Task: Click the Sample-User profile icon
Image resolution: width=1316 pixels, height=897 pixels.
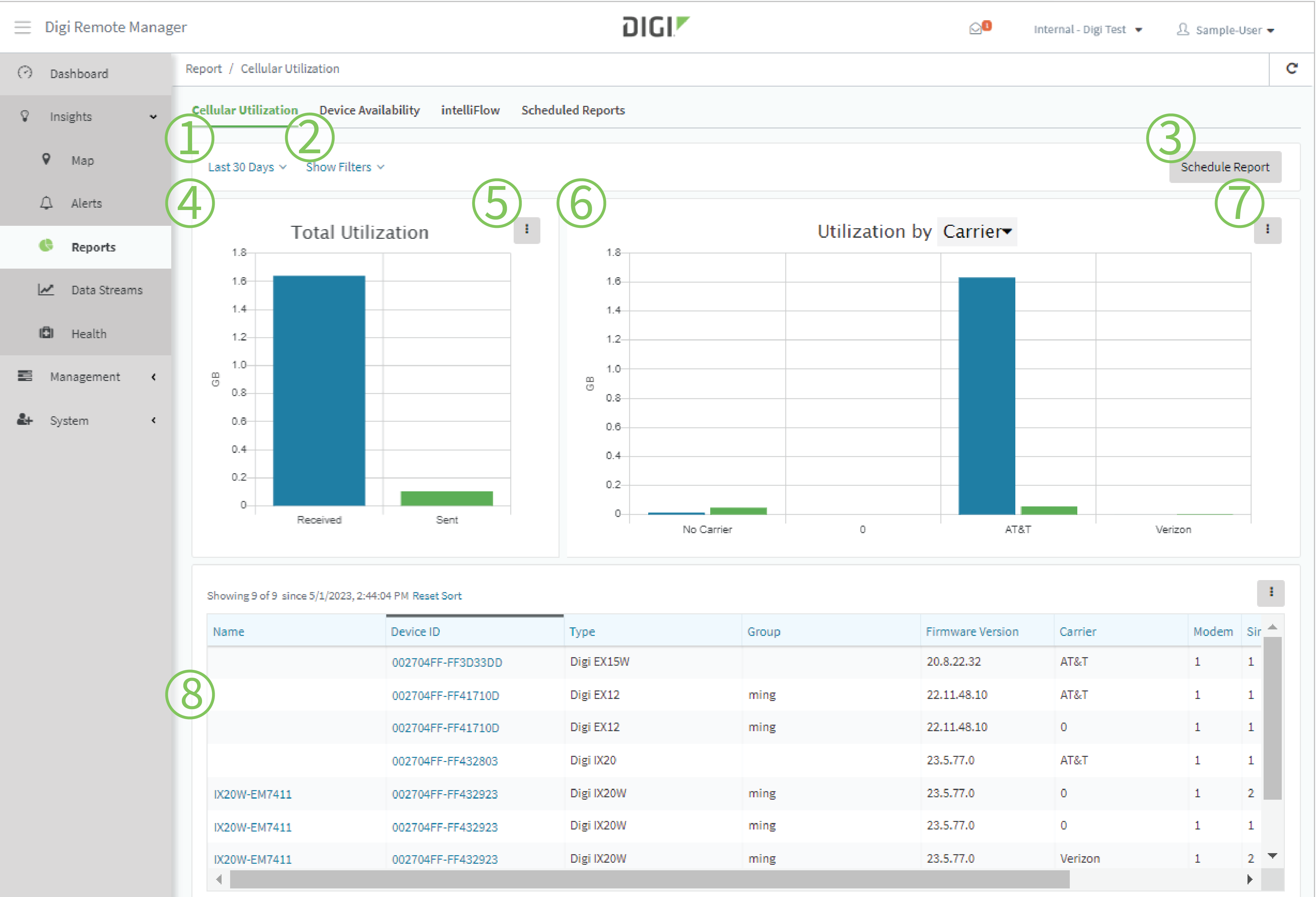Action: tap(1183, 29)
